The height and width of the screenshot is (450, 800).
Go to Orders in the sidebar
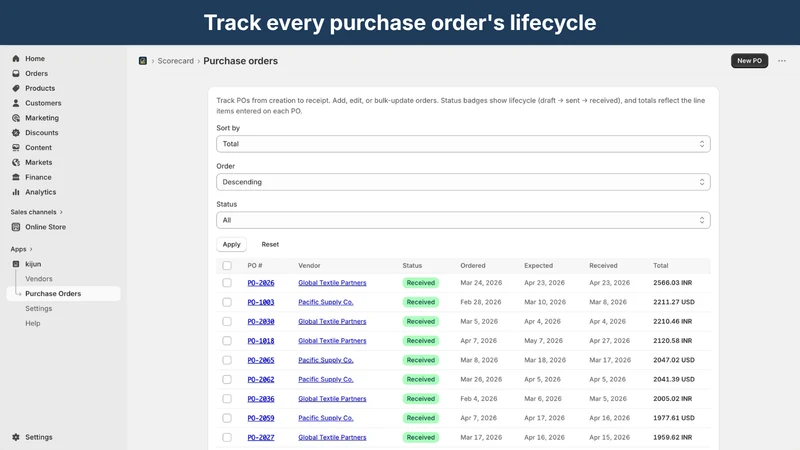coord(36,73)
